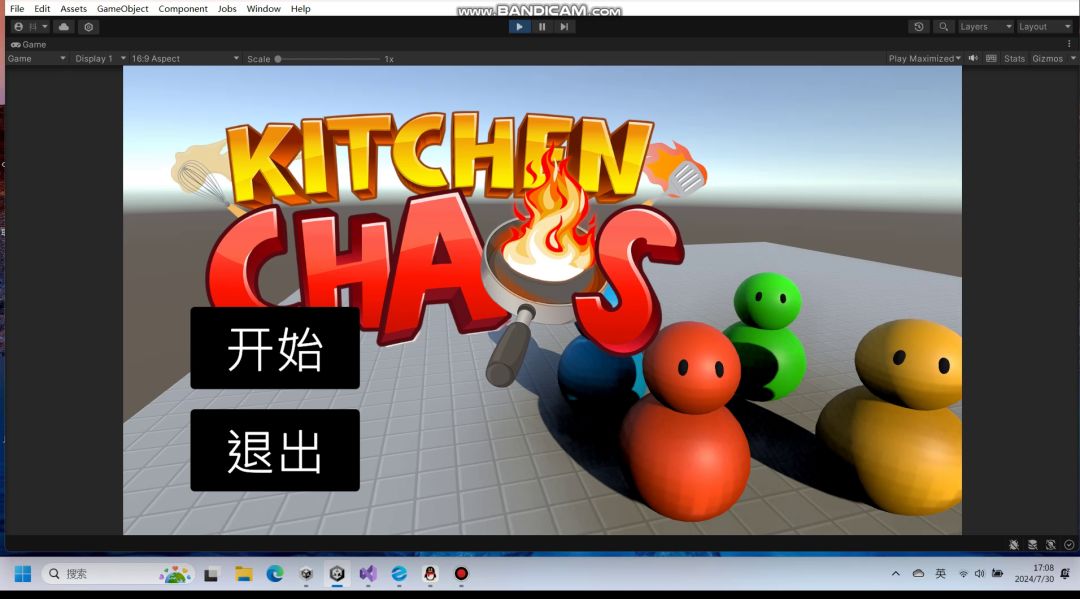The width and height of the screenshot is (1080, 599).
Task: Open the Game view mode dropdown
Action: (x=37, y=59)
